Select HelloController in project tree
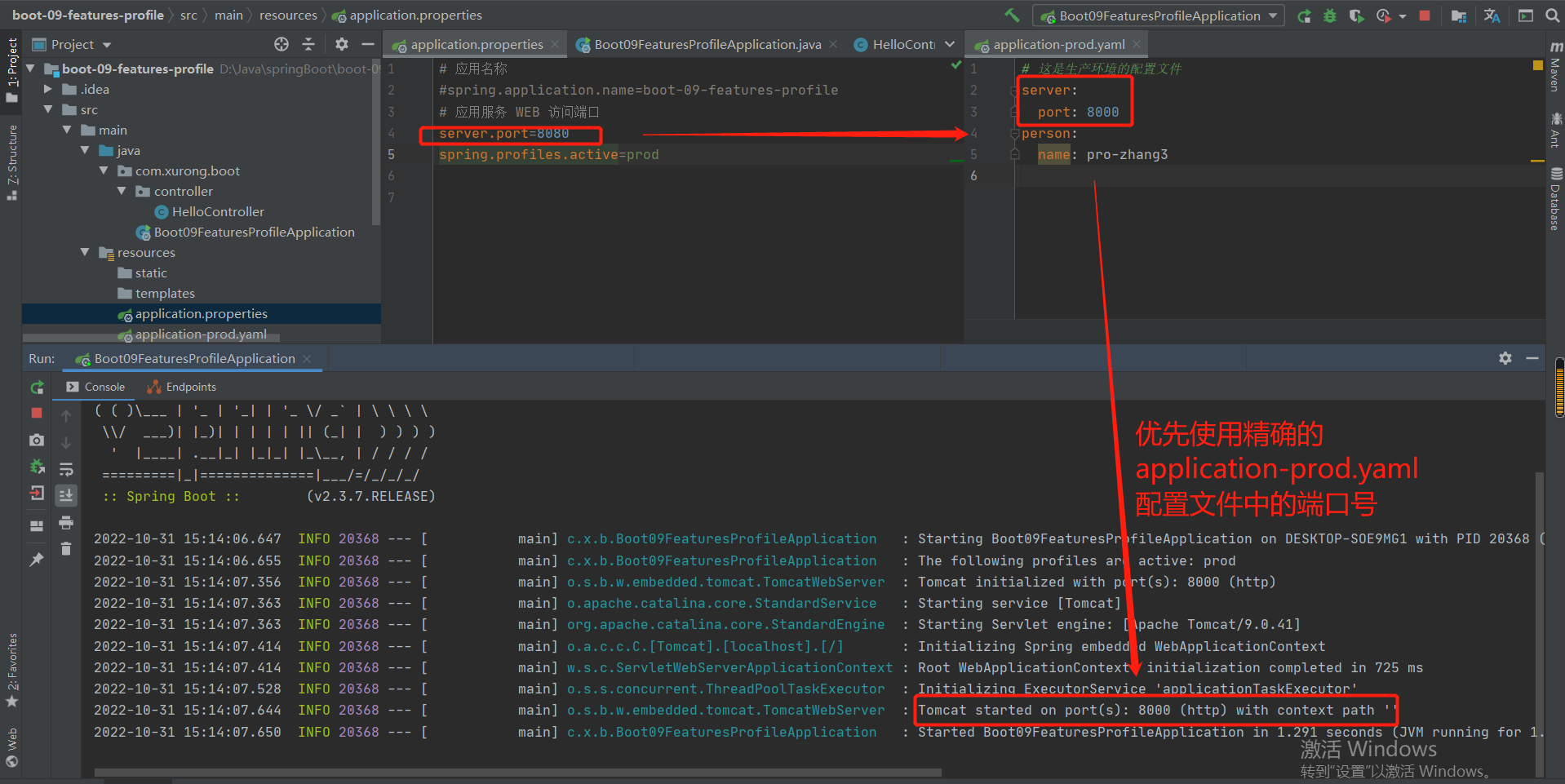 [209, 211]
